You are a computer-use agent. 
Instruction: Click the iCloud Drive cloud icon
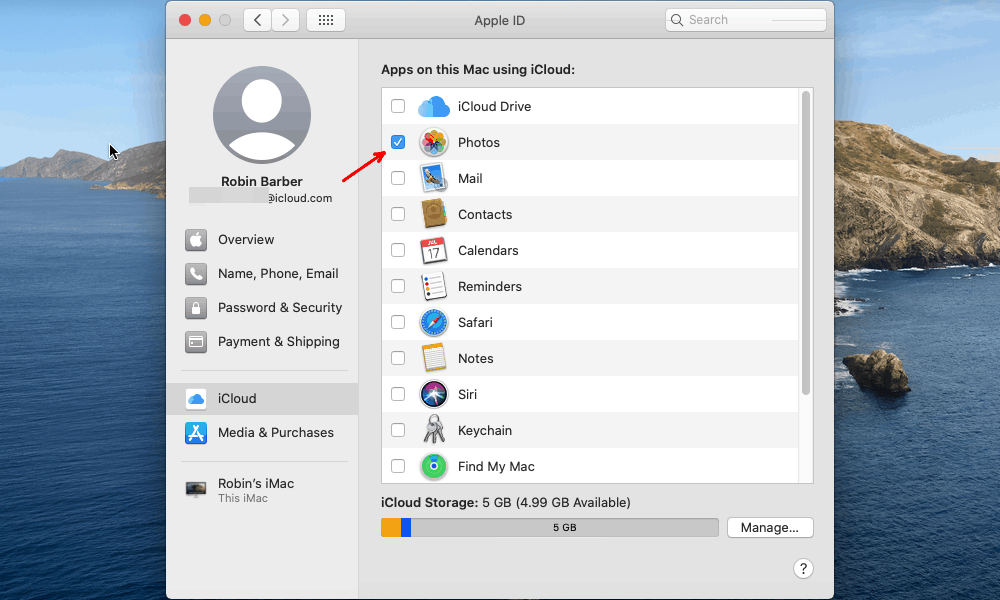pos(434,106)
